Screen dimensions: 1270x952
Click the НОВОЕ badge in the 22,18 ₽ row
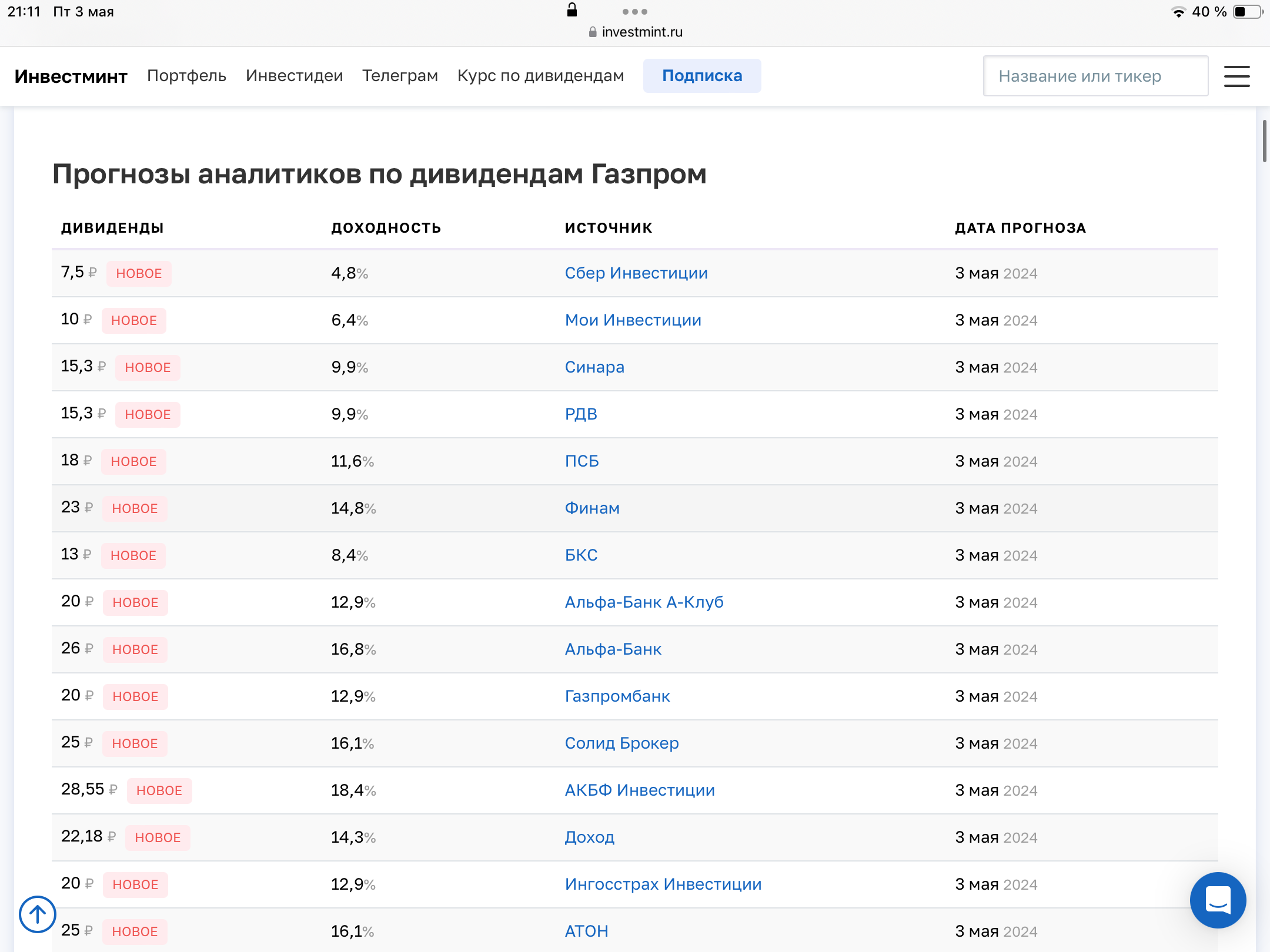(158, 838)
